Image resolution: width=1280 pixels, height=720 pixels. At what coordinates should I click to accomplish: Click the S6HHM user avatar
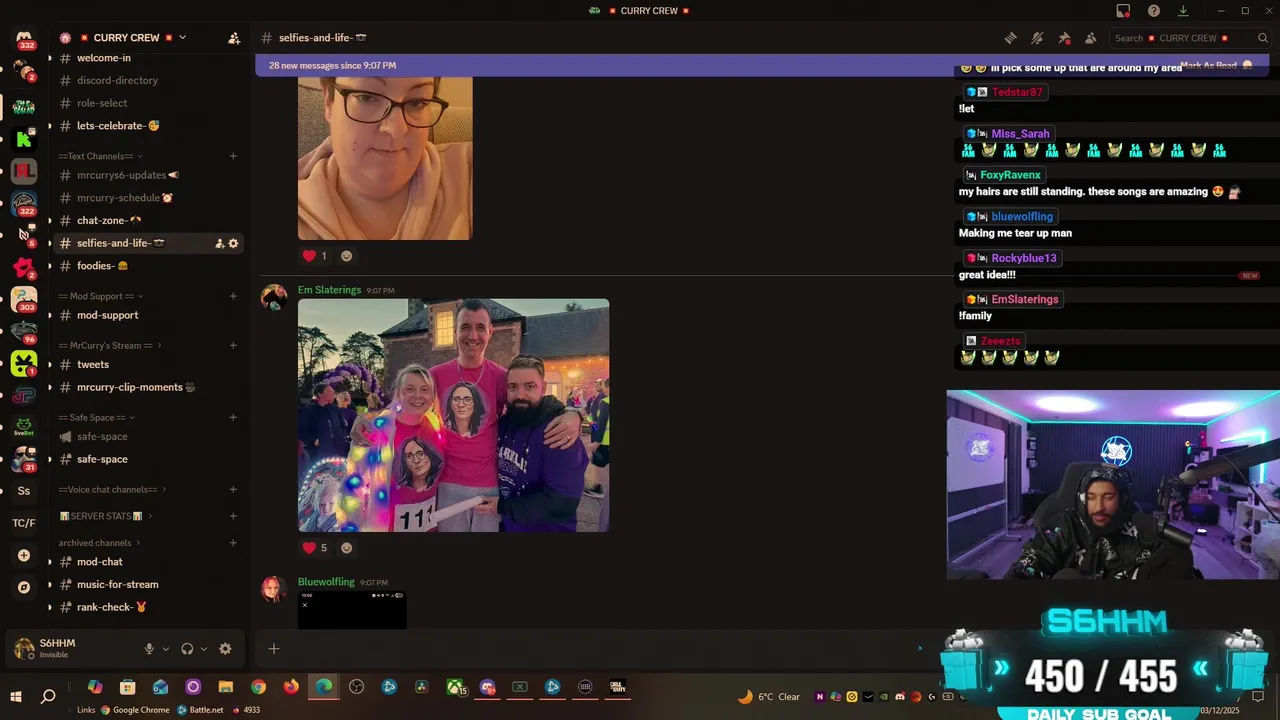(x=24, y=648)
